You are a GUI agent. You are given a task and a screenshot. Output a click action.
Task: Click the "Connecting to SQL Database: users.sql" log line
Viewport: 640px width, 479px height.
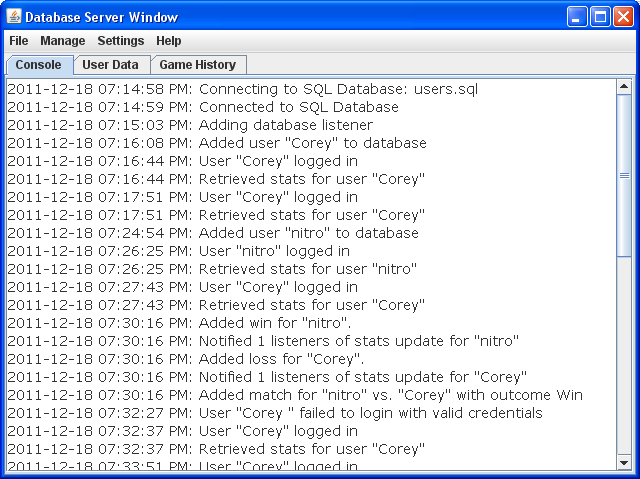(242, 89)
